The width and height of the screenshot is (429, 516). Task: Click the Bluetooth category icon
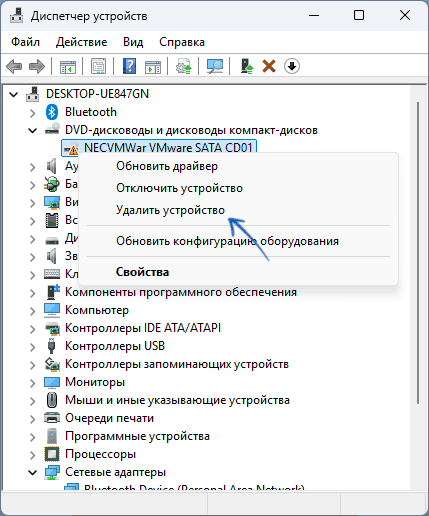52,112
